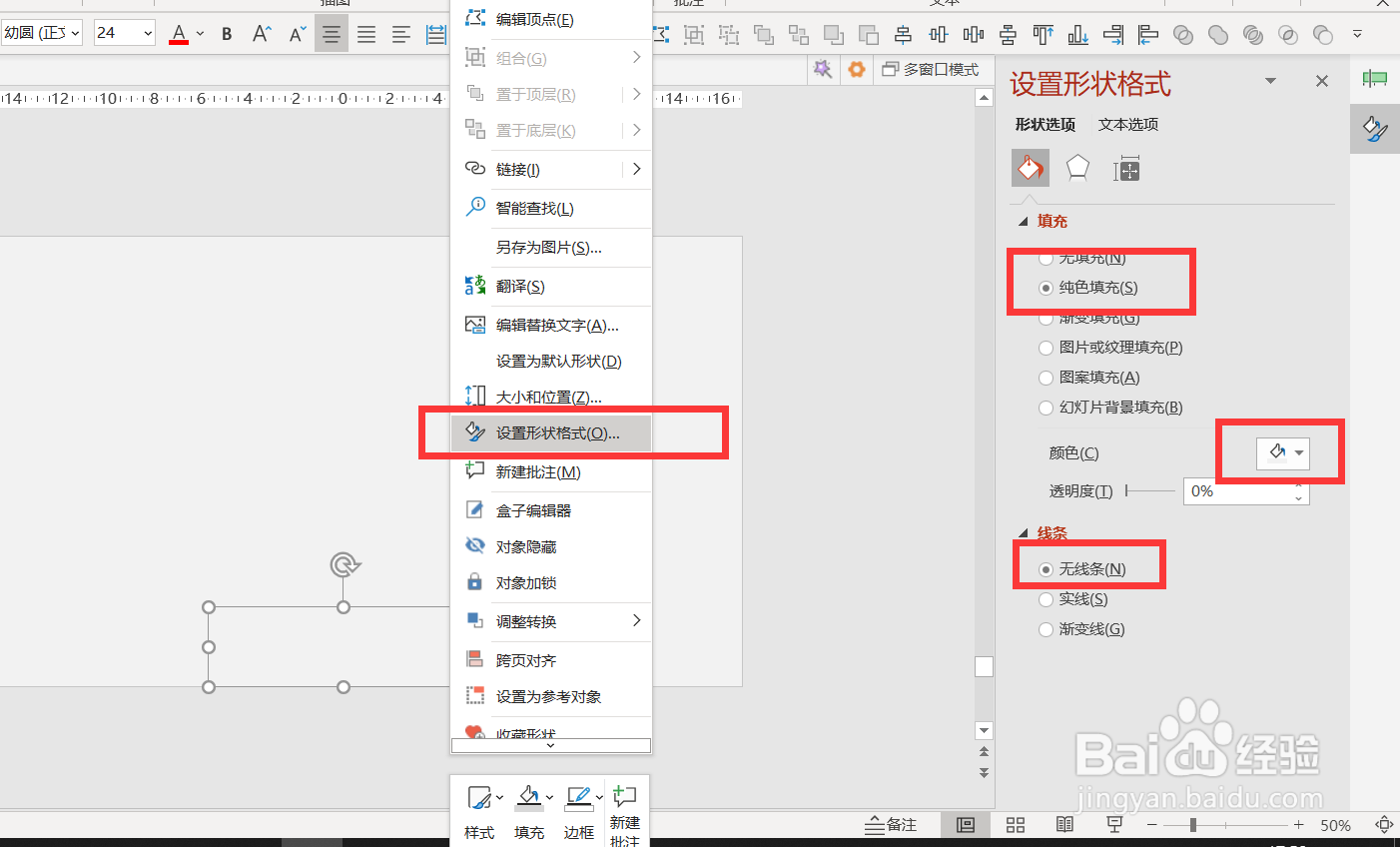Click the 透明度 transparency slider
Viewport: 1400px width, 847px height.
click(x=1149, y=490)
